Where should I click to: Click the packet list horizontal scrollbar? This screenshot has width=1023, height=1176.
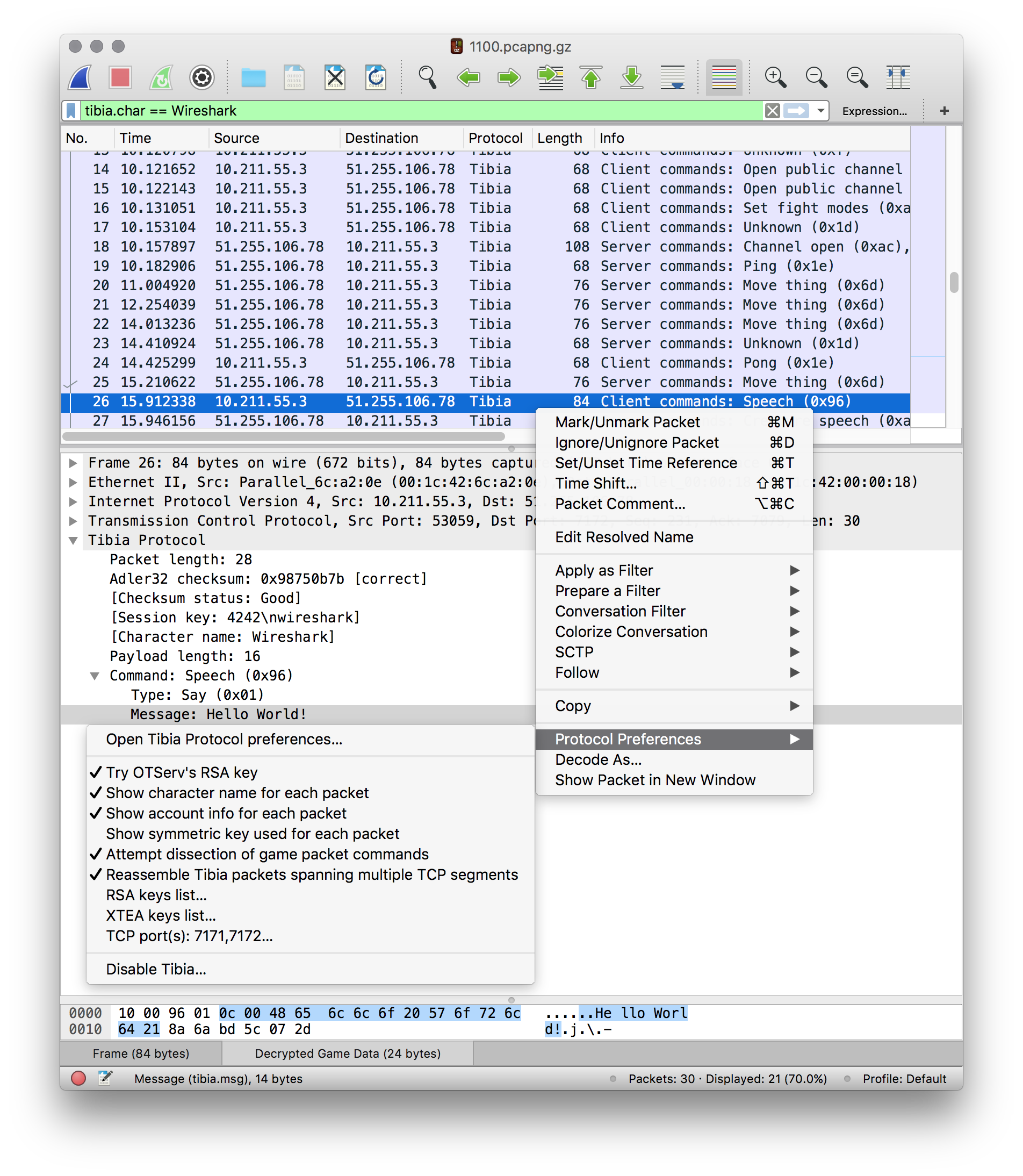(284, 436)
